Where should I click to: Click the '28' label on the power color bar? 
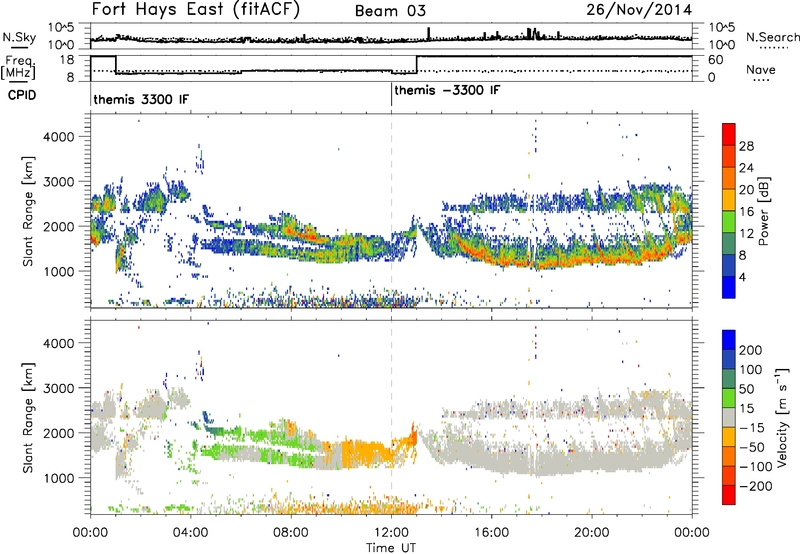pyautogui.click(x=746, y=146)
